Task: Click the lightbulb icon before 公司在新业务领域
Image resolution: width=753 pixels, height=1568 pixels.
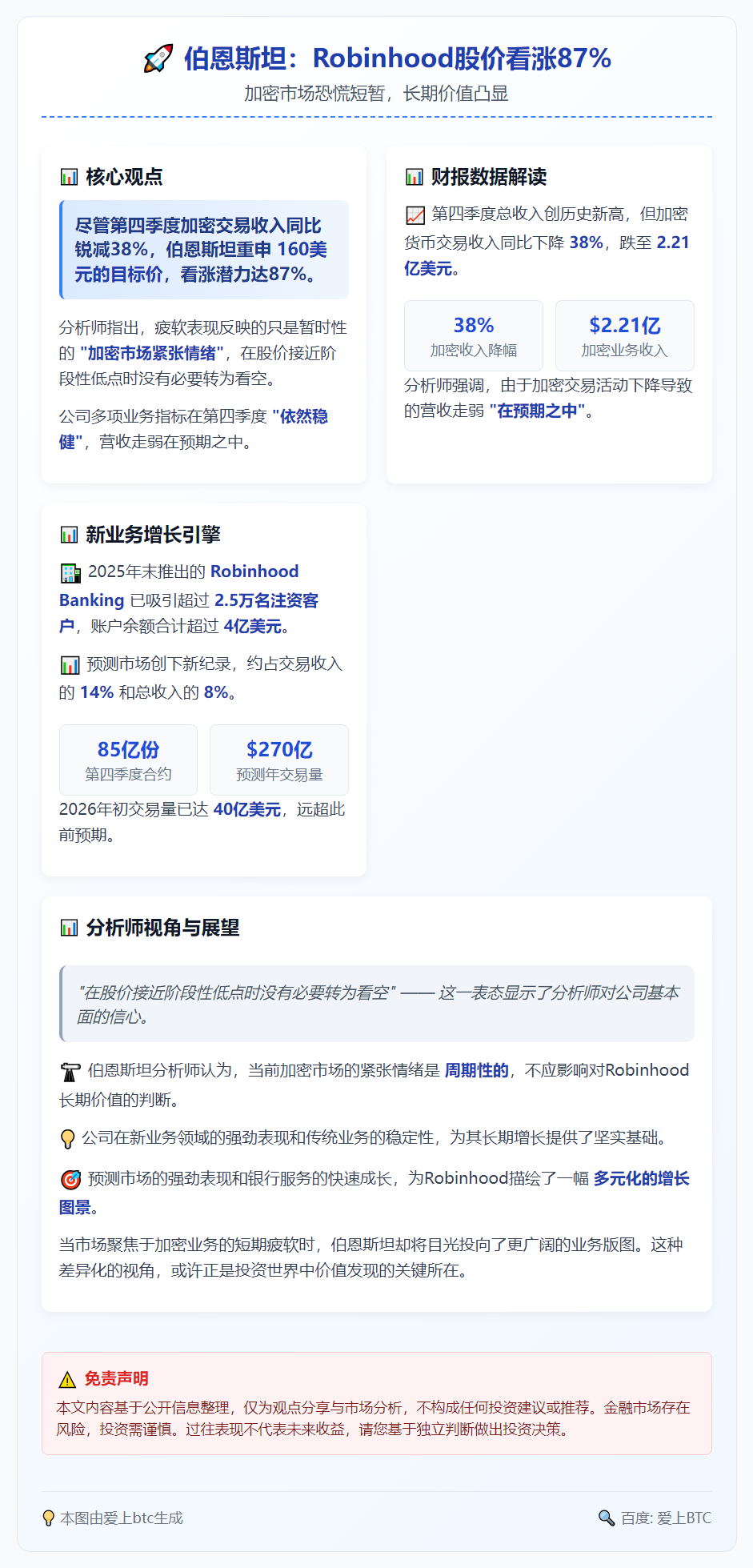Action: click(x=68, y=1138)
